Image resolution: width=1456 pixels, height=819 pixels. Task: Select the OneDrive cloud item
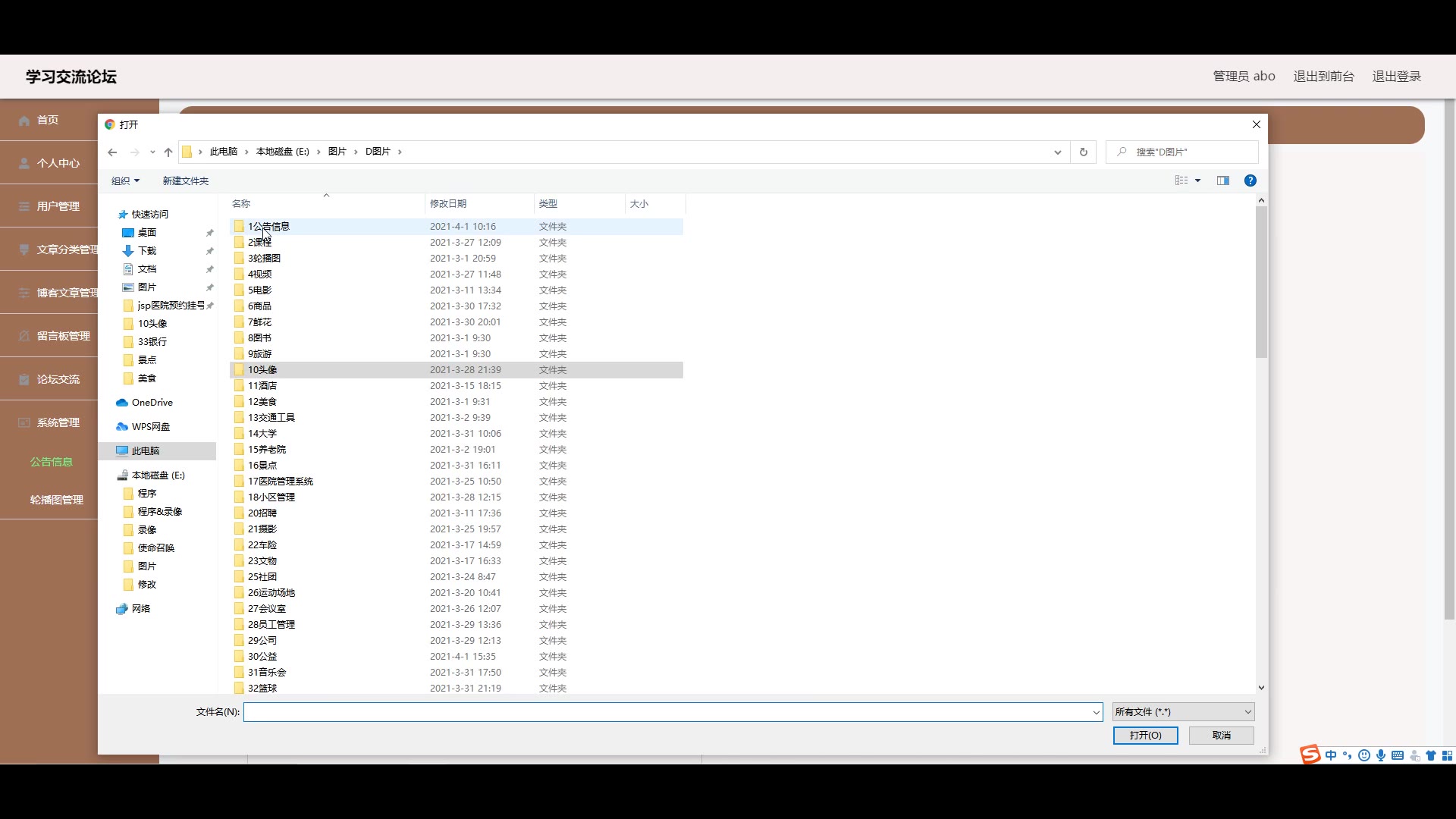point(152,403)
